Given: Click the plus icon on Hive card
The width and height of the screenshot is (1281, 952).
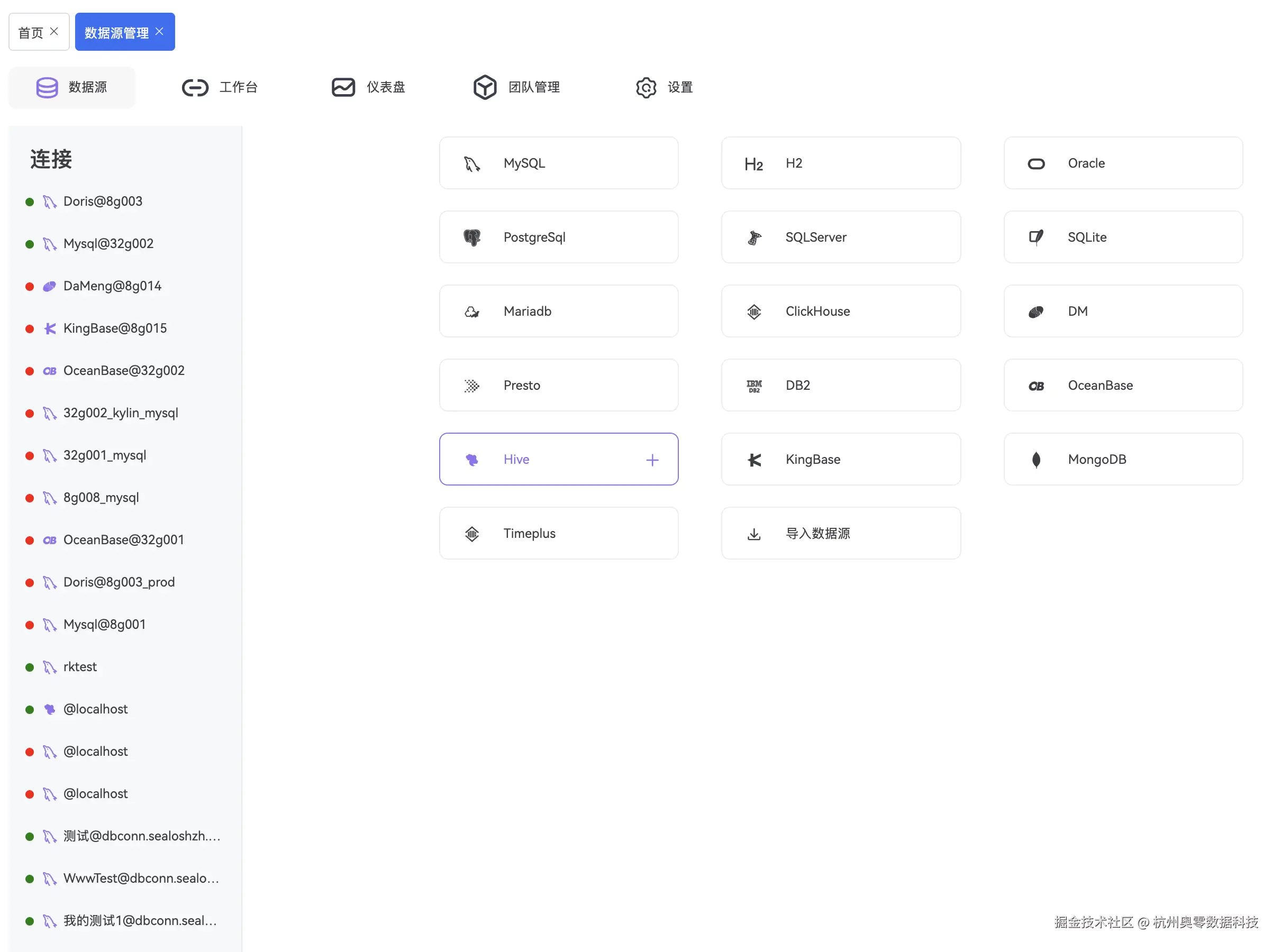Looking at the screenshot, I should (x=652, y=460).
